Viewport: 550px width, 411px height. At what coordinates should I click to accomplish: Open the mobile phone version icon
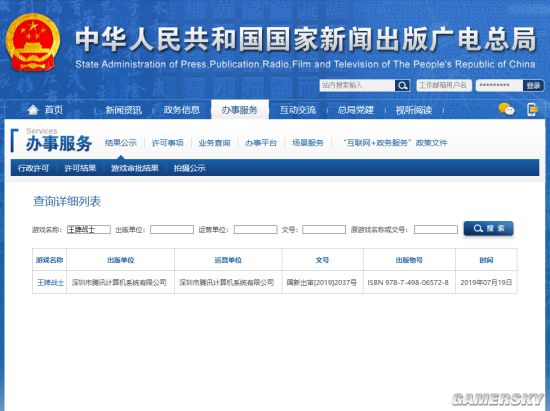[532, 109]
